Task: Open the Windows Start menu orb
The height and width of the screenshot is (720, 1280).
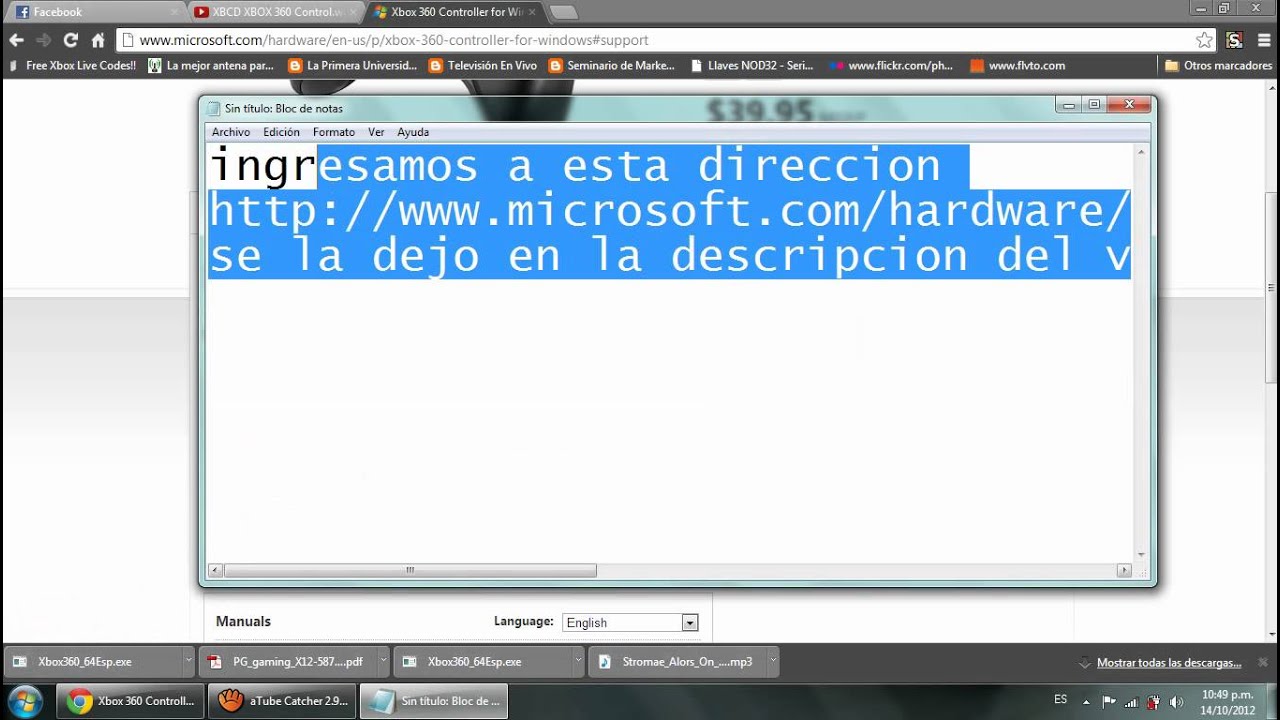Action: tap(24, 700)
